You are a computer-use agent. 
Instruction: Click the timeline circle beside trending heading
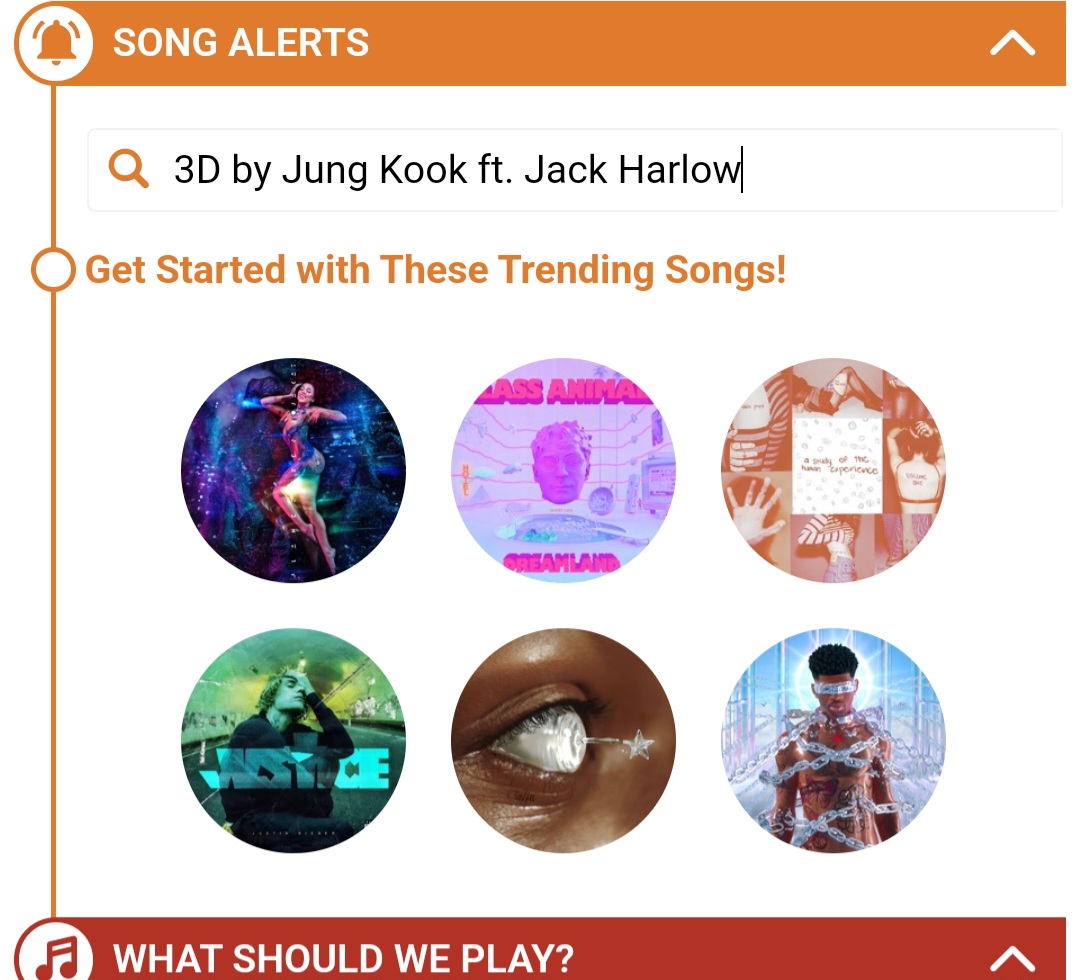53,269
